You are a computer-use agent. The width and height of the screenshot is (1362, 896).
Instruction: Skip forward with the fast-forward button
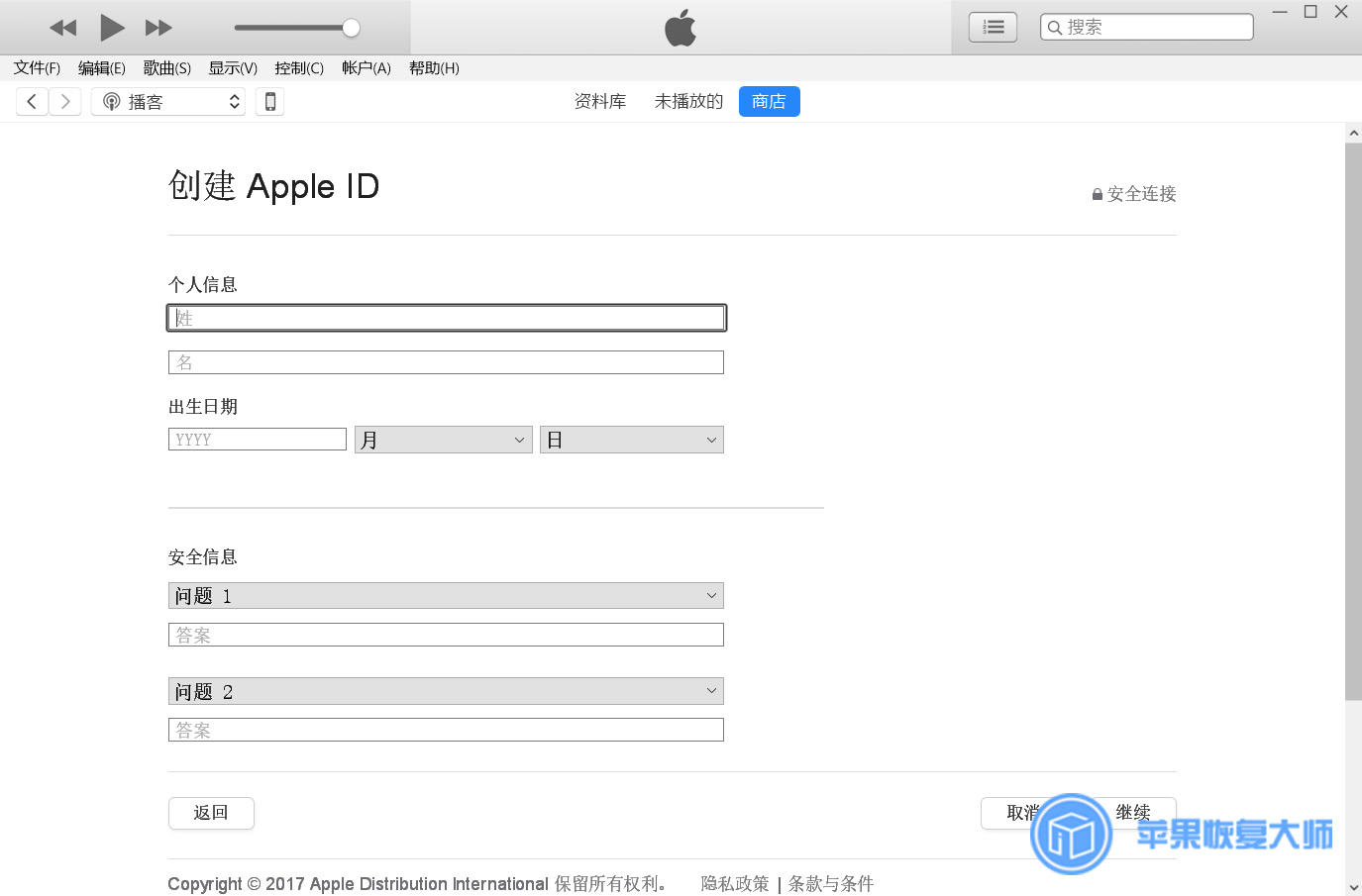click(x=158, y=28)
